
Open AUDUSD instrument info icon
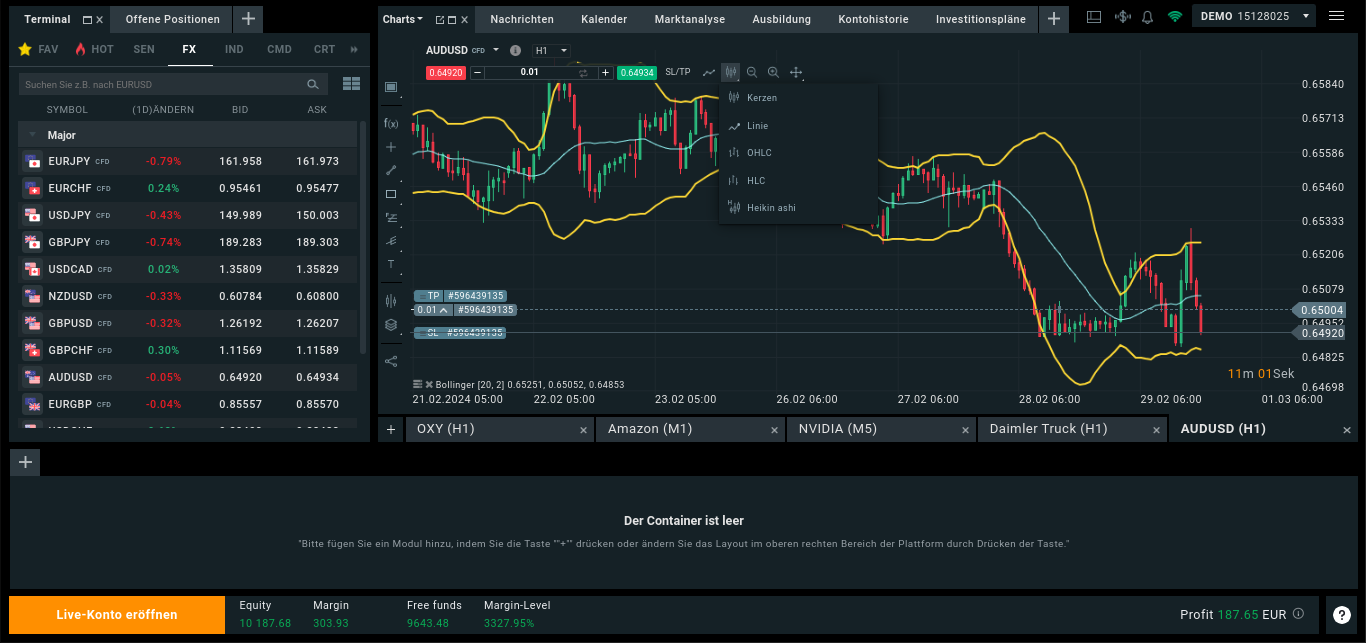pos(515,50)
